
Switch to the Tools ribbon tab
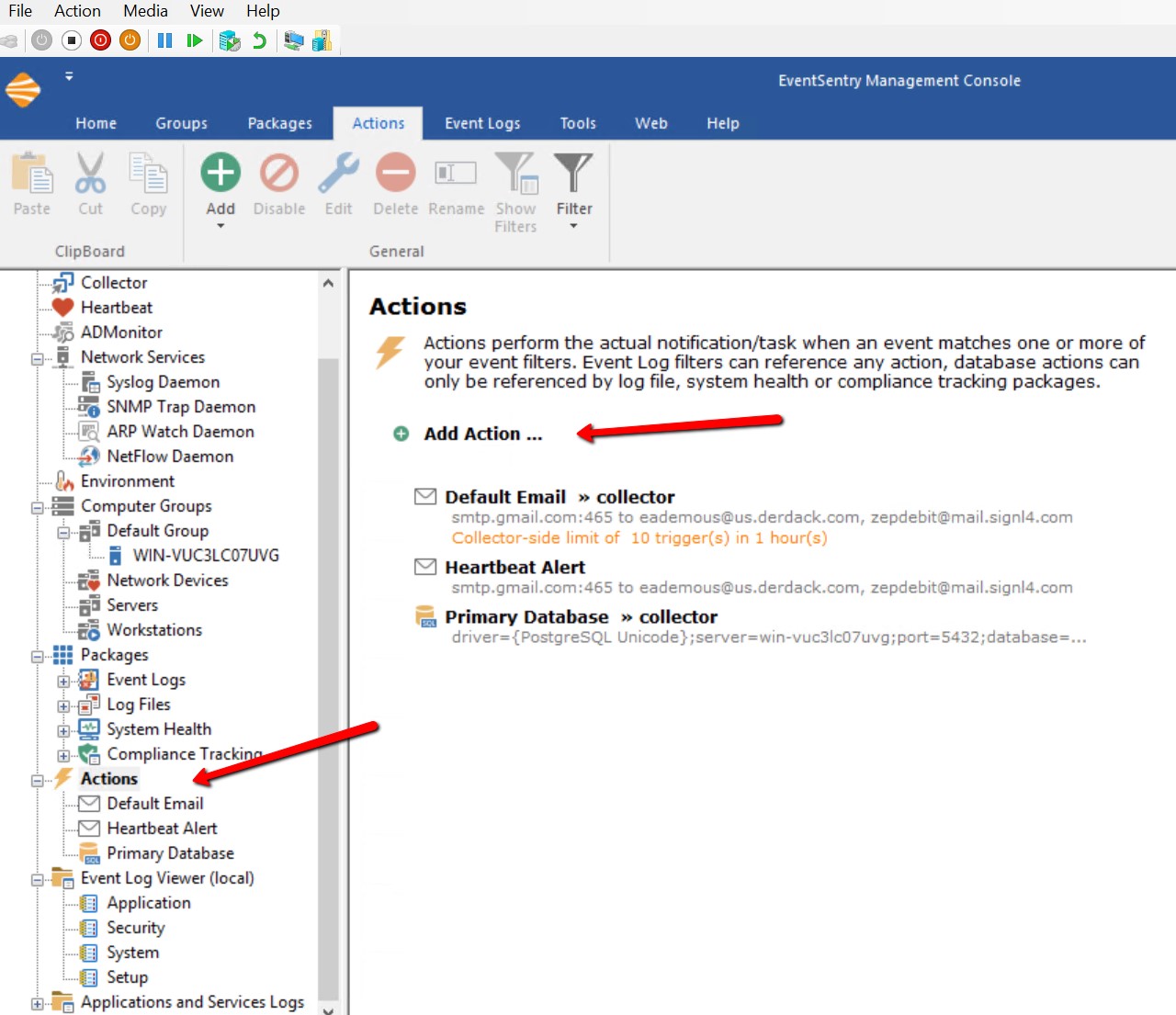click(578, 123)
